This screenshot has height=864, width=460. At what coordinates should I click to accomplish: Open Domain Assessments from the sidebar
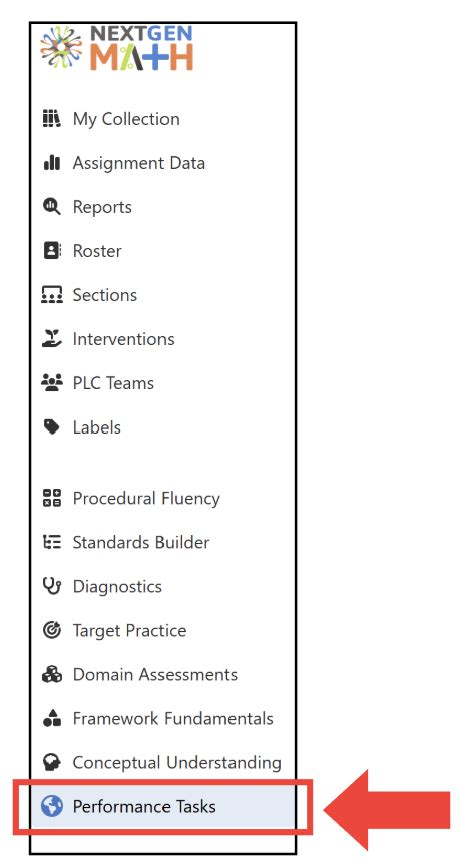click(x=140, y=674)
